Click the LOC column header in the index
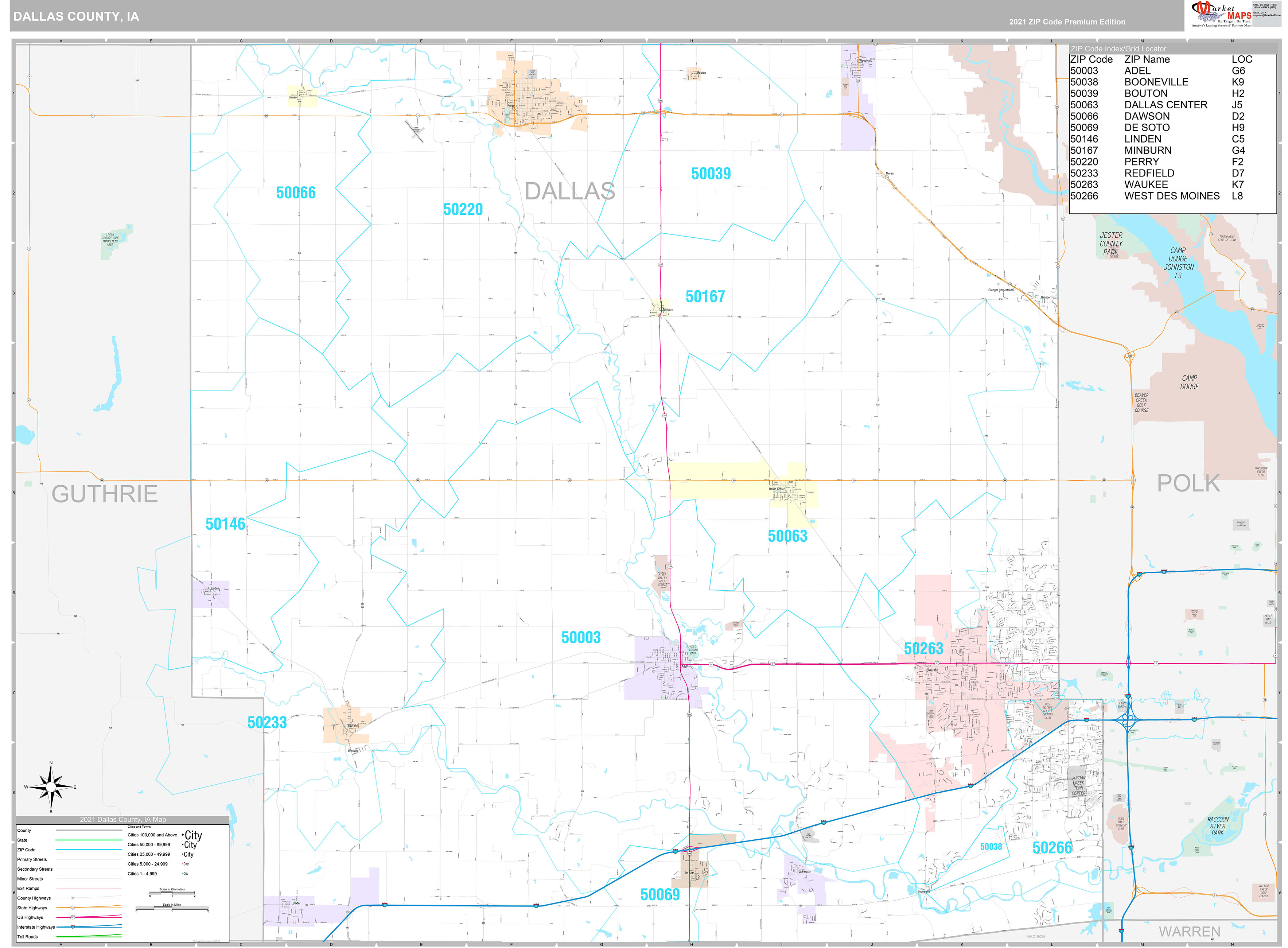The height and width of the screenshot is (948, 1288). (x=1242, y=60)
